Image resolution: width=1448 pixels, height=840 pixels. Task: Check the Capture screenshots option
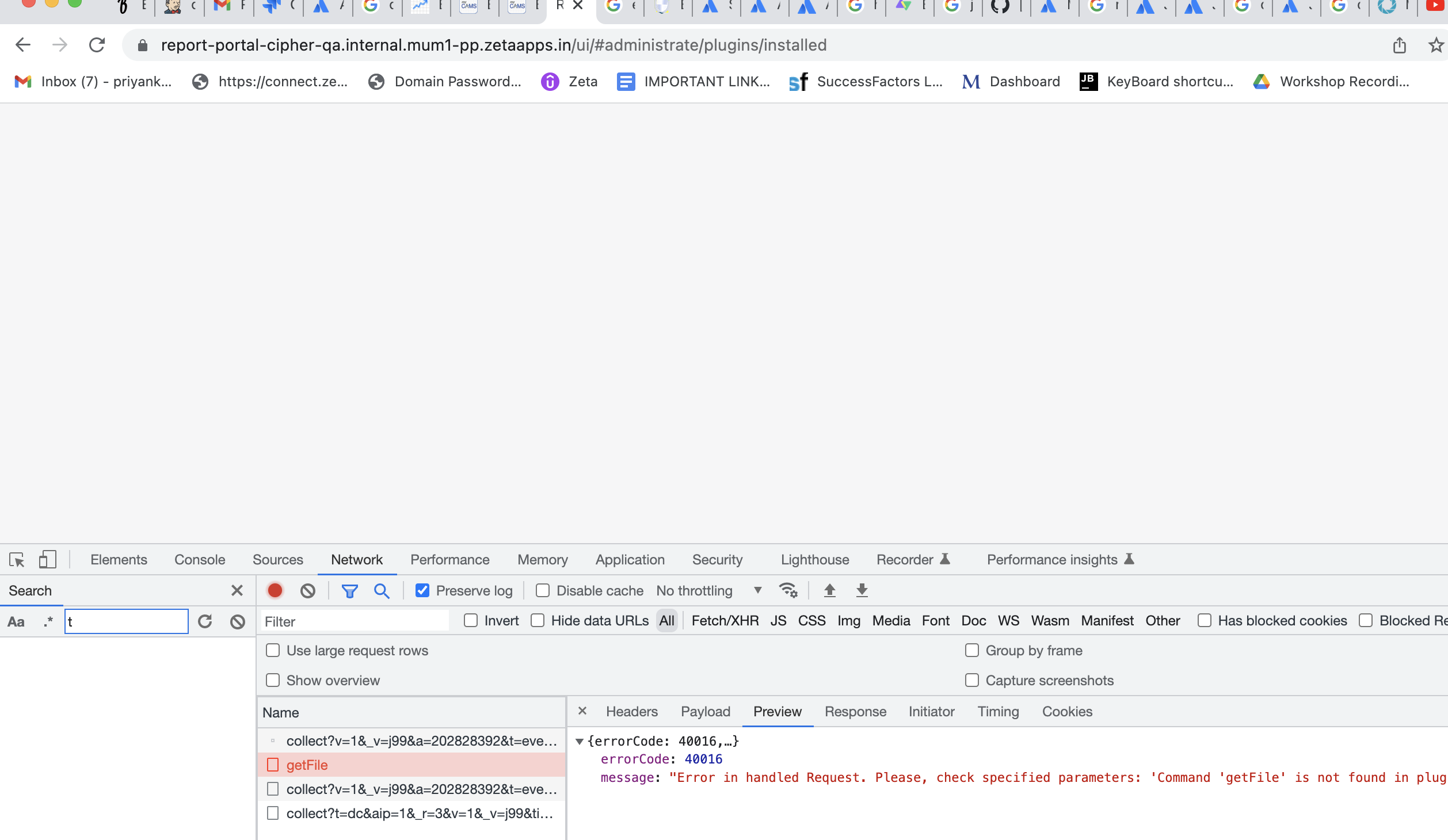972,680
